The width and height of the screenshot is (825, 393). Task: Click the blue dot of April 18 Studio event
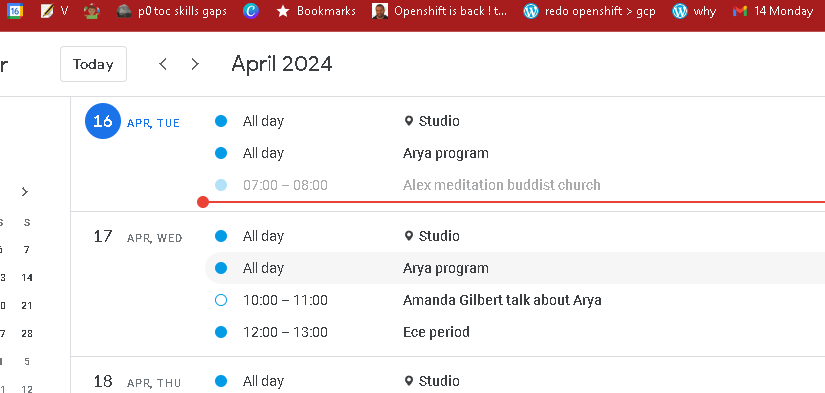[221, 381]
